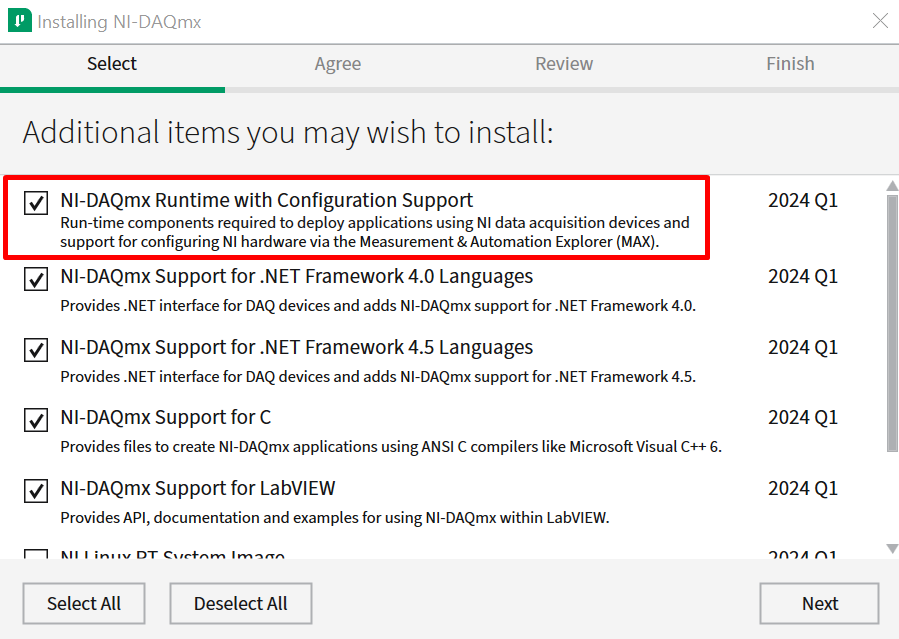Toggle .NET Framework 4.5 Languages support checkbox
The width and height of the screenshot is (899, 639).
pyautogui.click(x=36, y=350)
